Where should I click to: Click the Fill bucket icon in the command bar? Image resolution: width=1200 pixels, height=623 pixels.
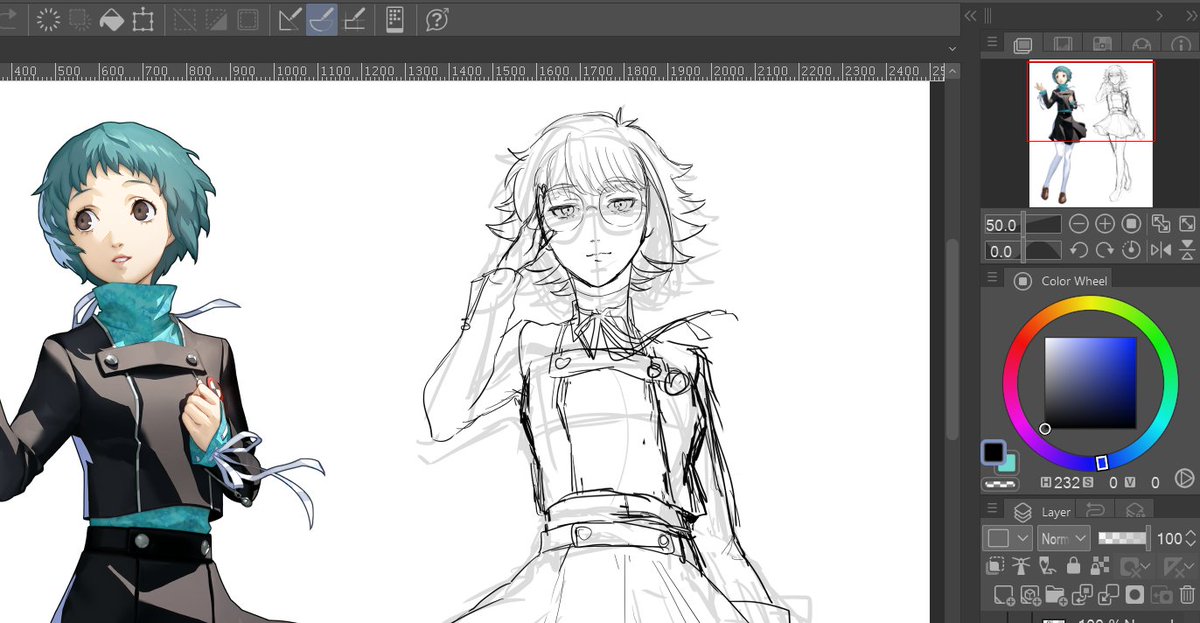(111, 19)
